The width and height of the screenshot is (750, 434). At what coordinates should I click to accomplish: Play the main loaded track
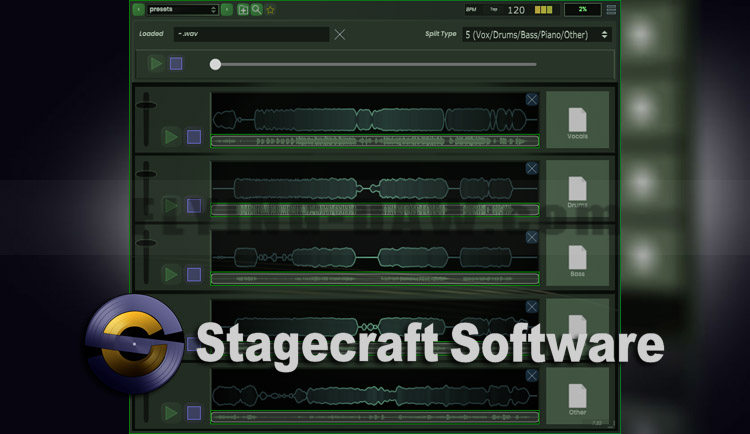point(155,64)
